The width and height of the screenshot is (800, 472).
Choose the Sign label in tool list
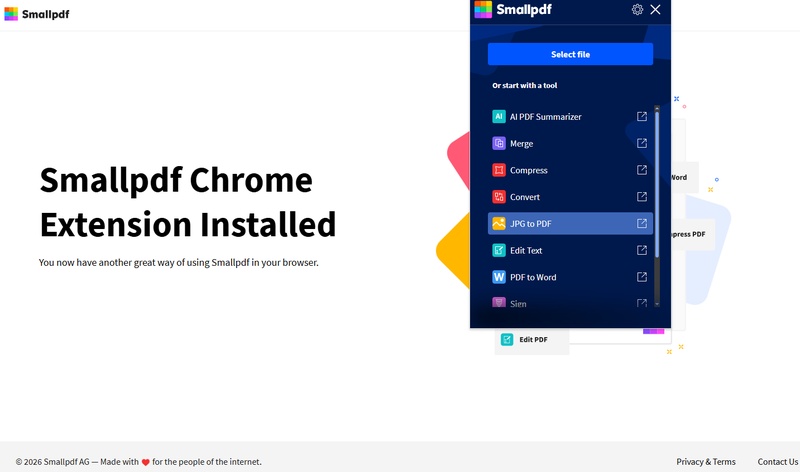coord(518,304)
